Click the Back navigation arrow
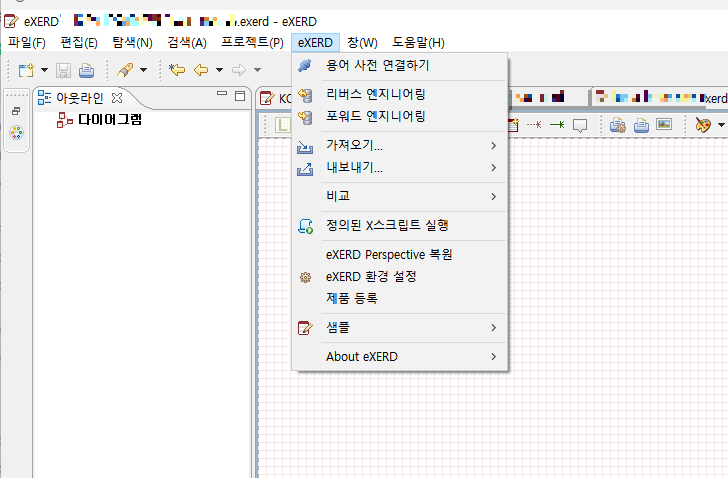Viewport: 728px width, 478px height. (x=201, y=70)
